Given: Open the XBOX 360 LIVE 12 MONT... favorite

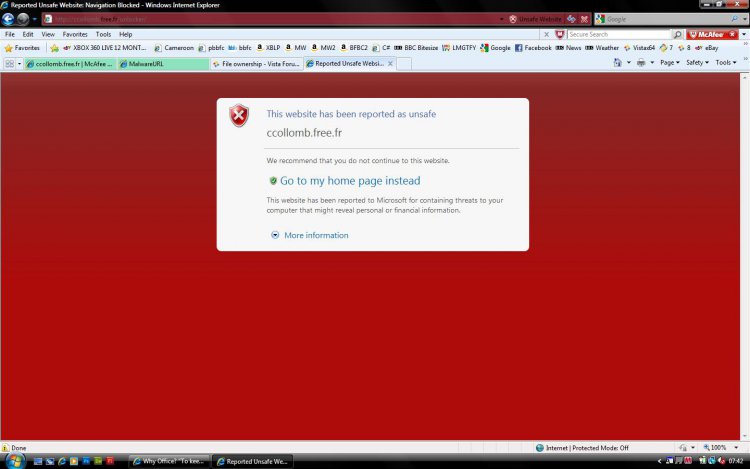Looking at the screenshot, I should 104,48.
